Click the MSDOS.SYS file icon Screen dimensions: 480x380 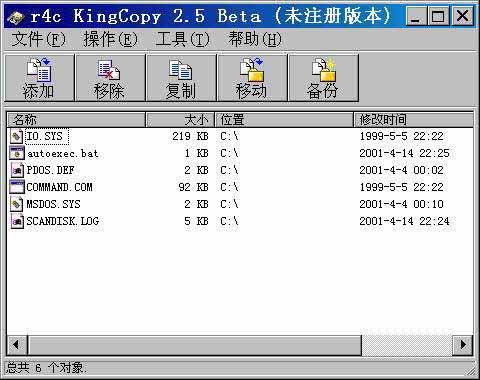click(16, 204)
